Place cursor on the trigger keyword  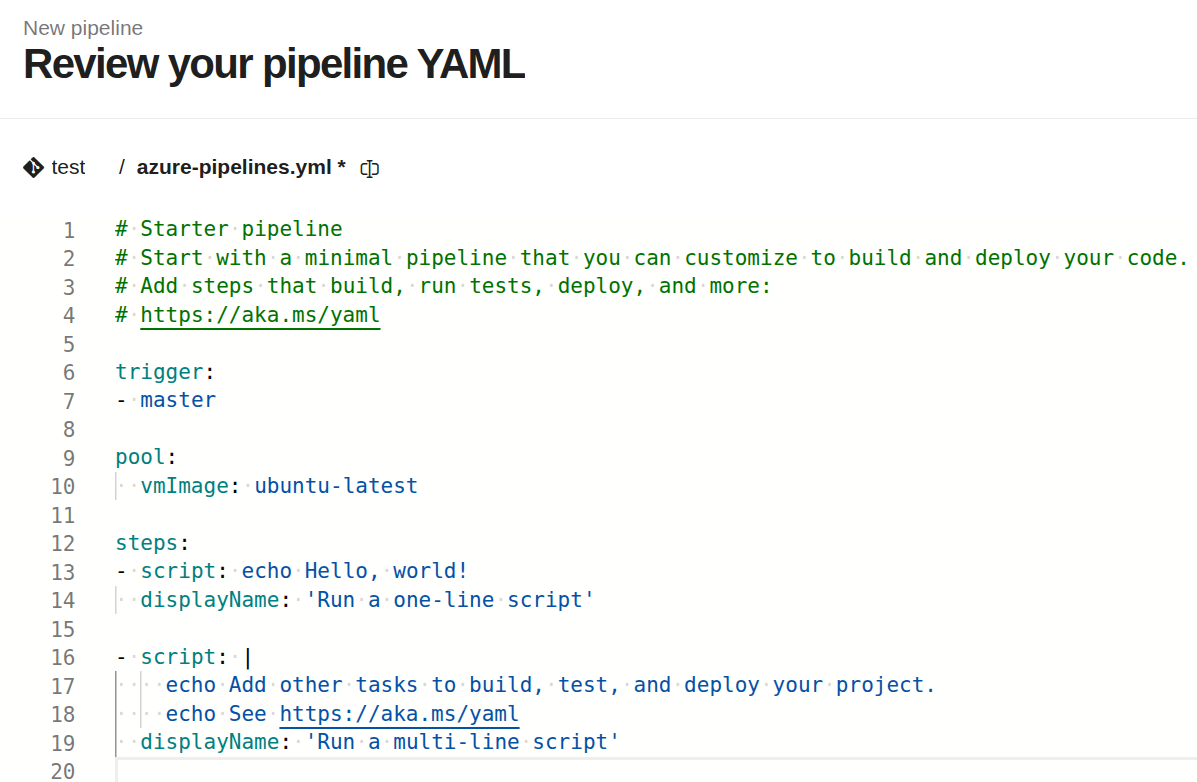[x=160, y=372]
